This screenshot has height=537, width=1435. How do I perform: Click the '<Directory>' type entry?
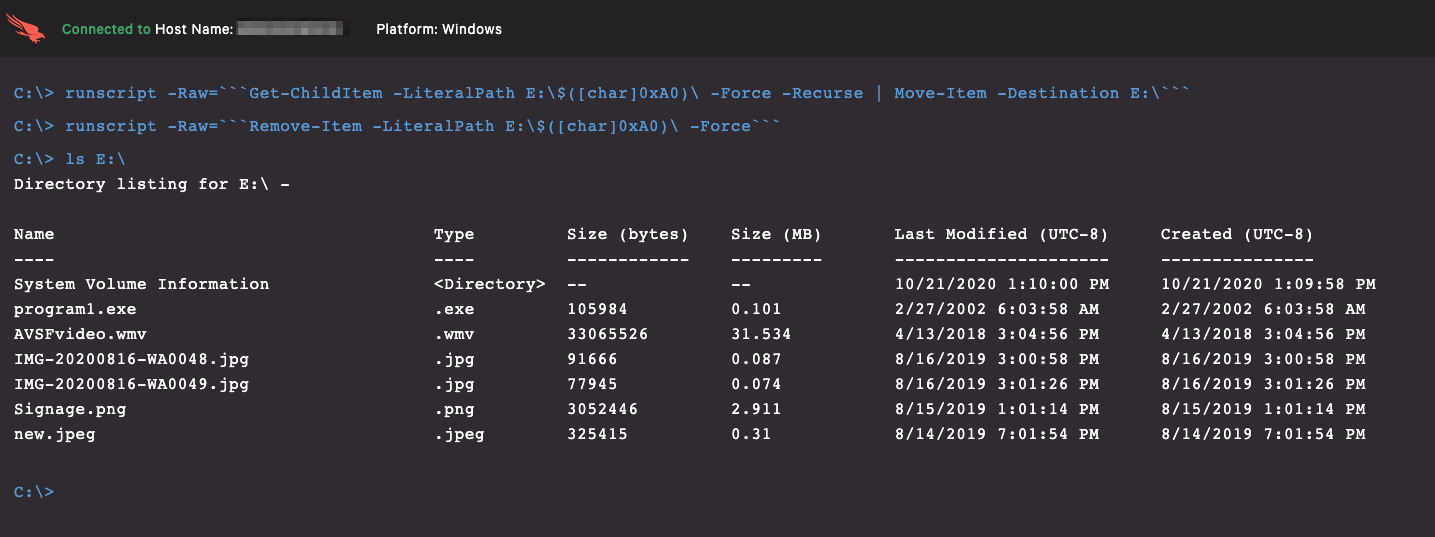coord(490,284)
